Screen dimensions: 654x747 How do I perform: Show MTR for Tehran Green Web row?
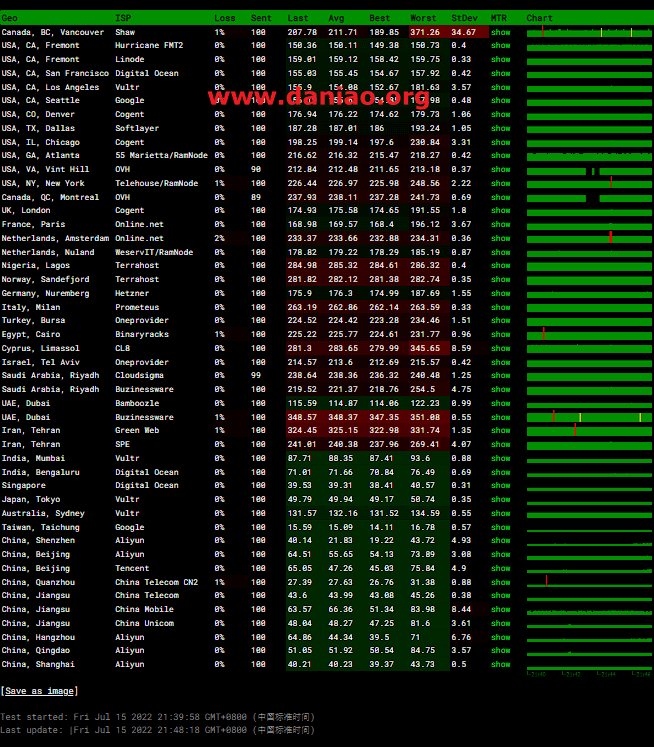coord(500,430)
